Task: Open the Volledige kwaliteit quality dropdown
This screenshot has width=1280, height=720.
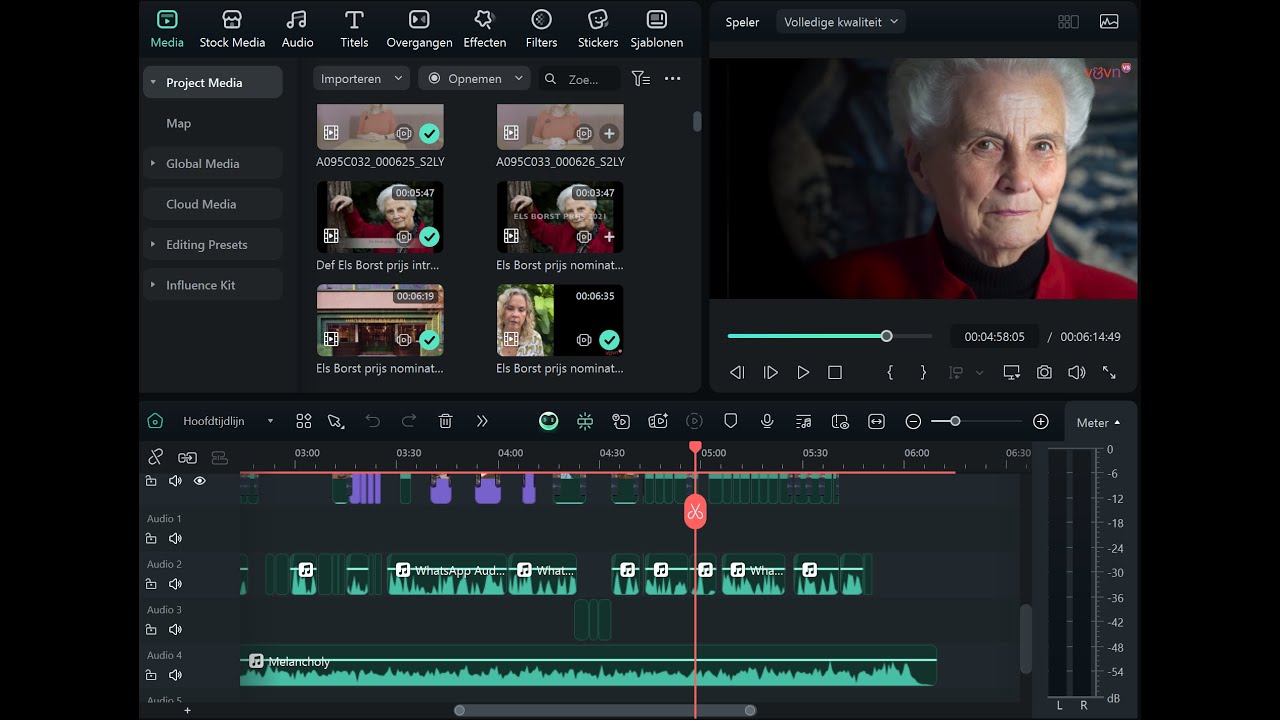Action: pos(841,22)
